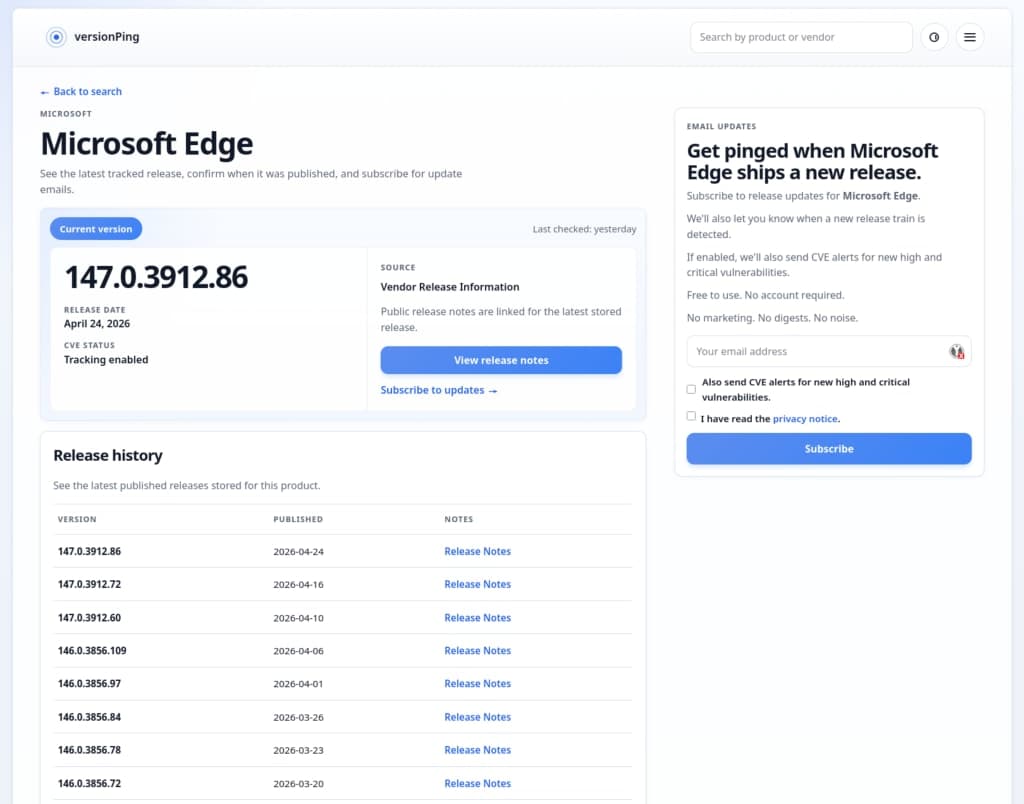Click the Subscribe button

[829, 449]
